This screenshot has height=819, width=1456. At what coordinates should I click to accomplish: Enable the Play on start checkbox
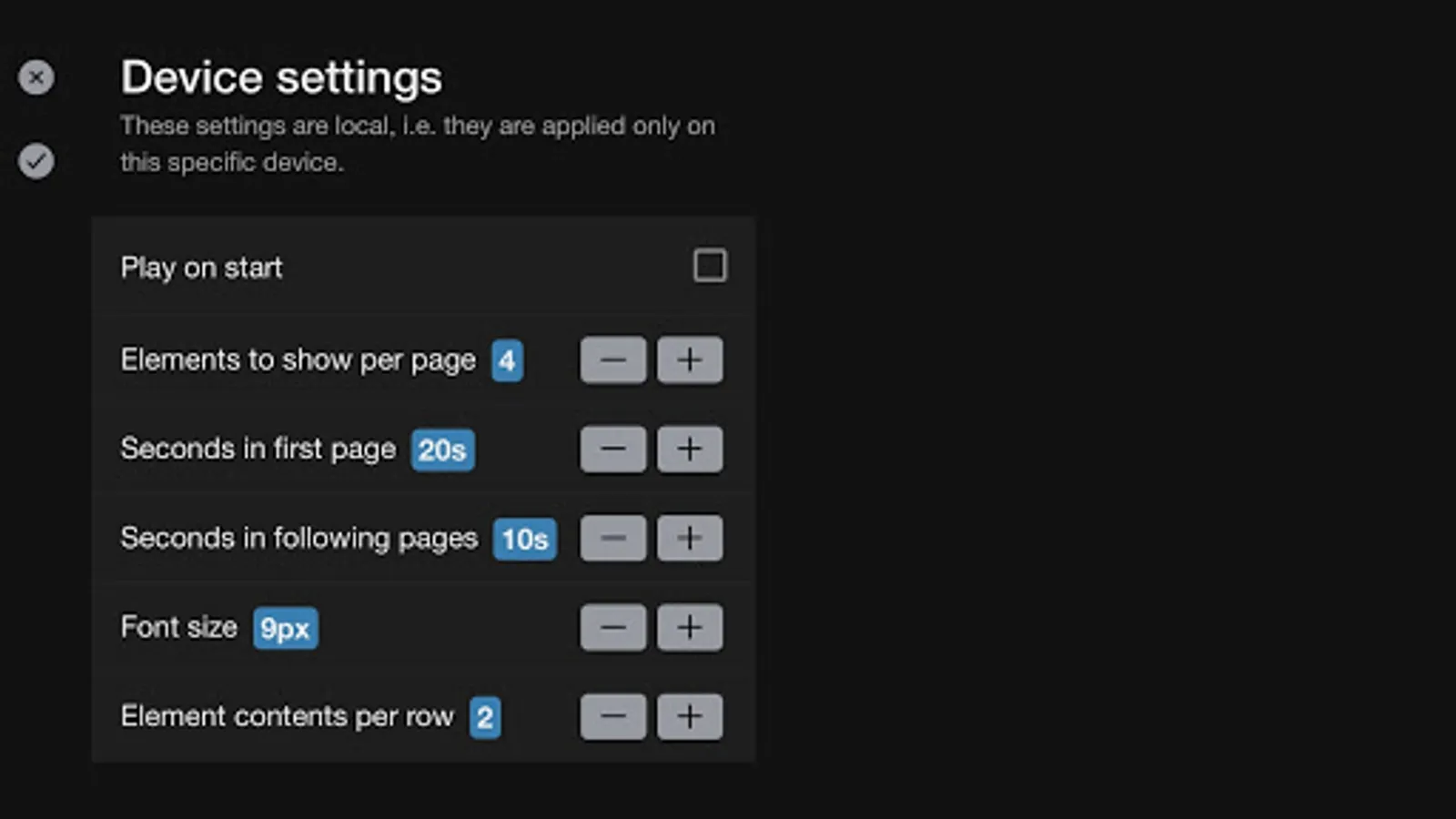pyautogui.click(x=710, y=266)
